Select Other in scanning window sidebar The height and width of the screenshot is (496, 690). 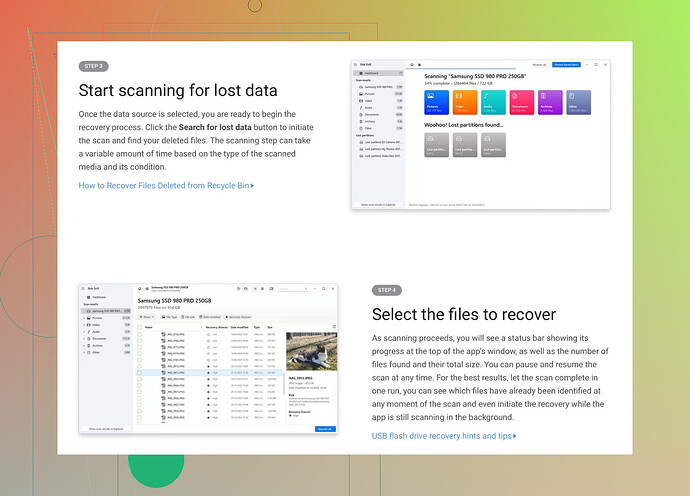click(x=380, y=129)
